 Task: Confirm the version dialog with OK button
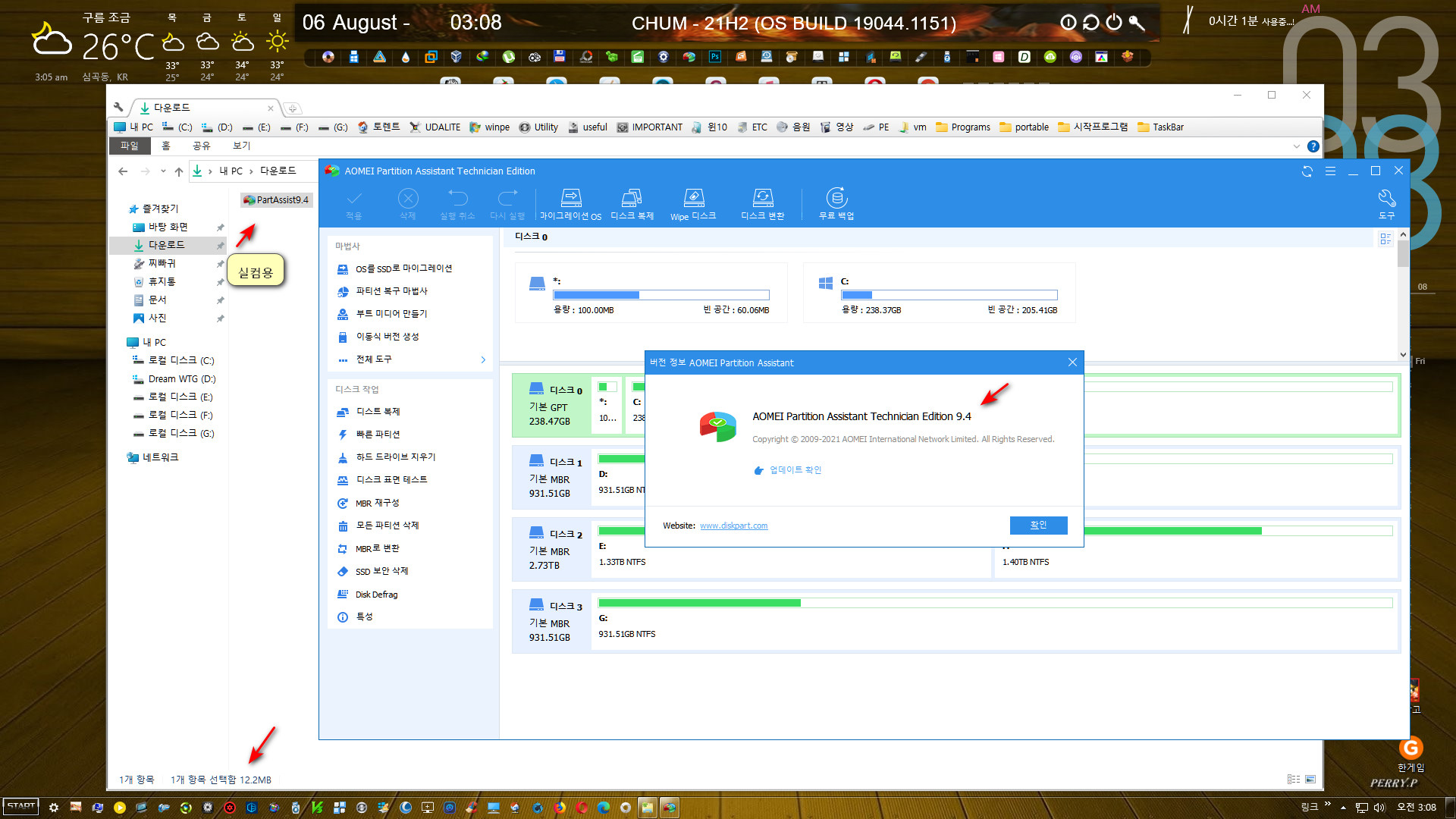1038,525
